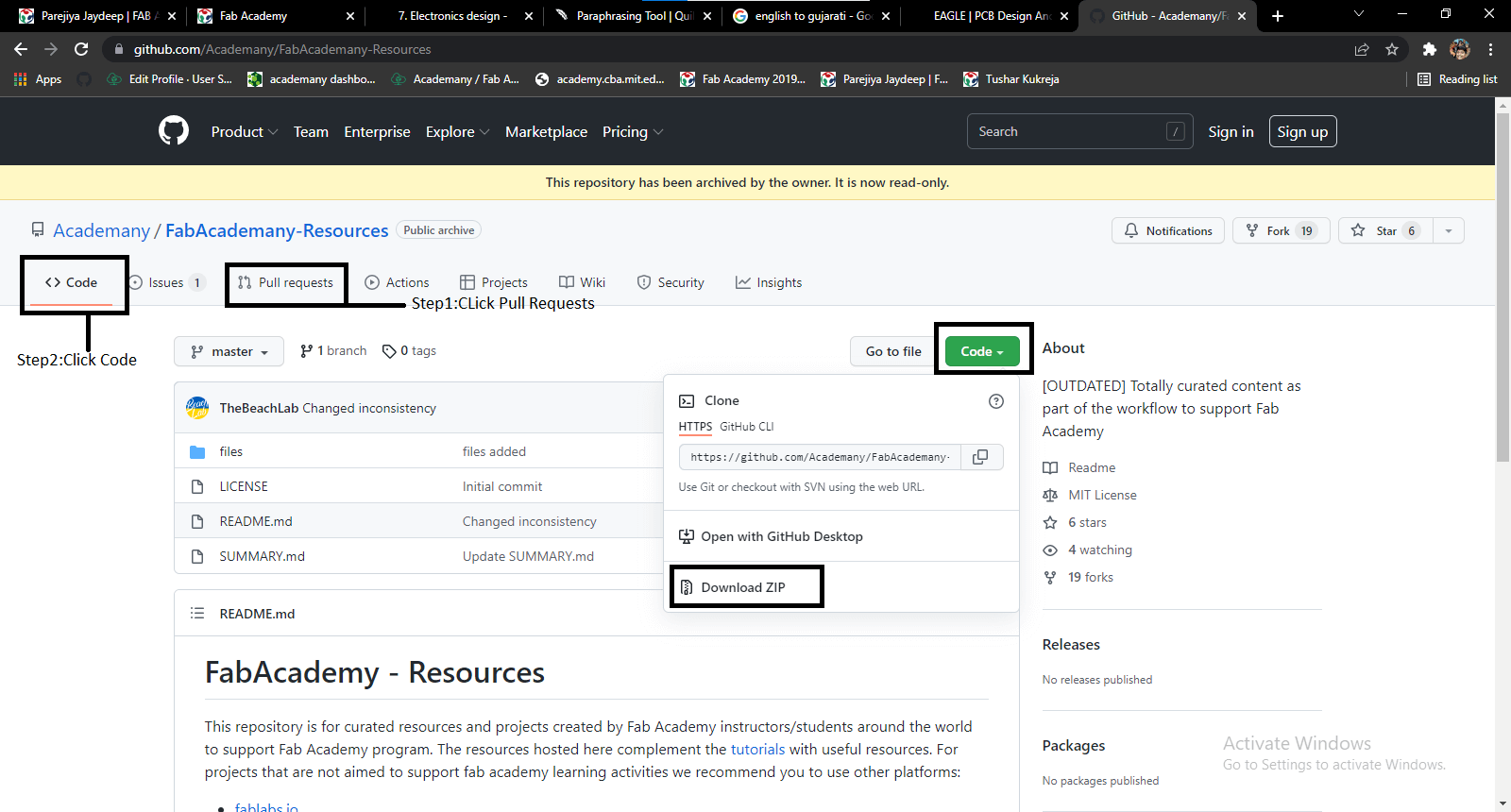Screen dimensions: 1511x812
Task: Open the Pull requests tab
Action: click(x=285, y=282)
